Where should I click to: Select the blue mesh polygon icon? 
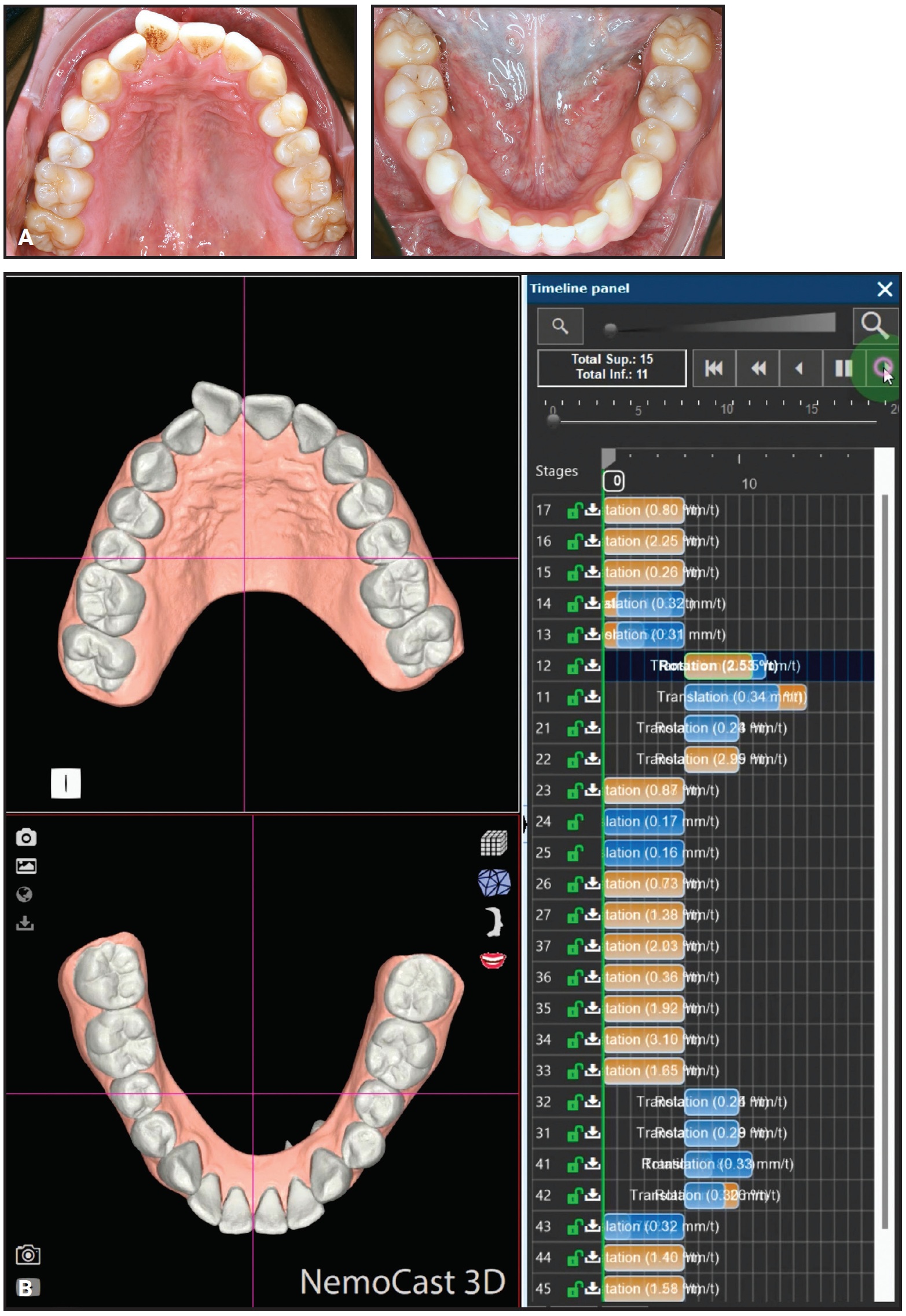494,882
